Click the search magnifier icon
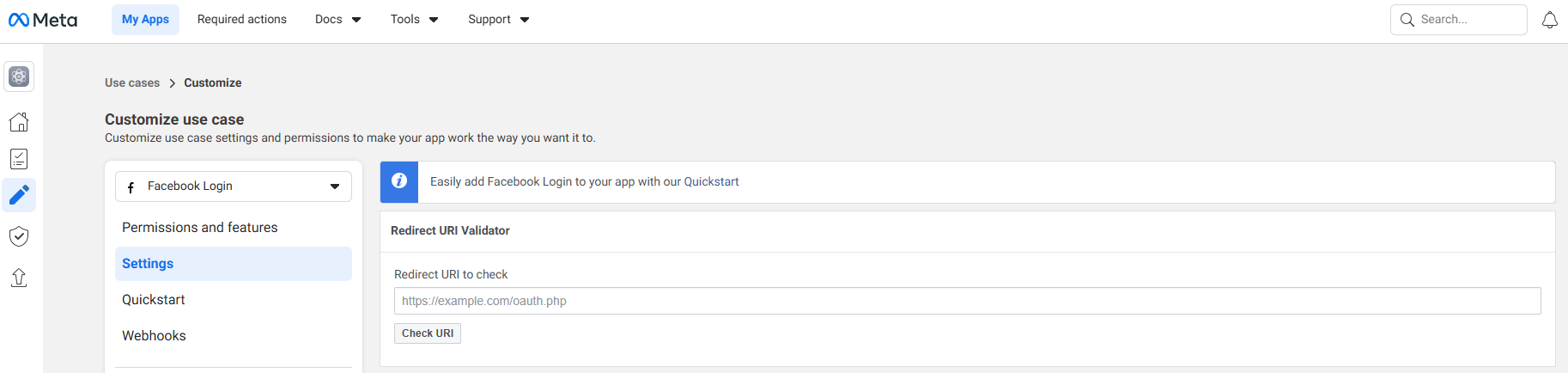The image size is (1568, 373). (1407, 20)
